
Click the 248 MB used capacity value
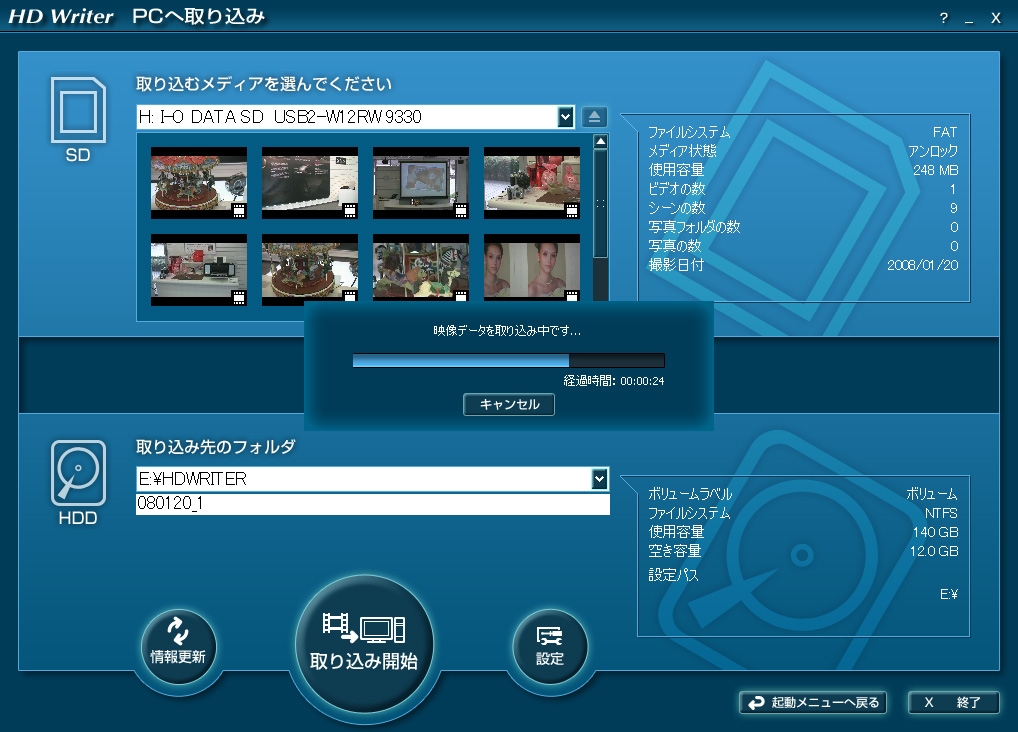click(x=936, y=170)
